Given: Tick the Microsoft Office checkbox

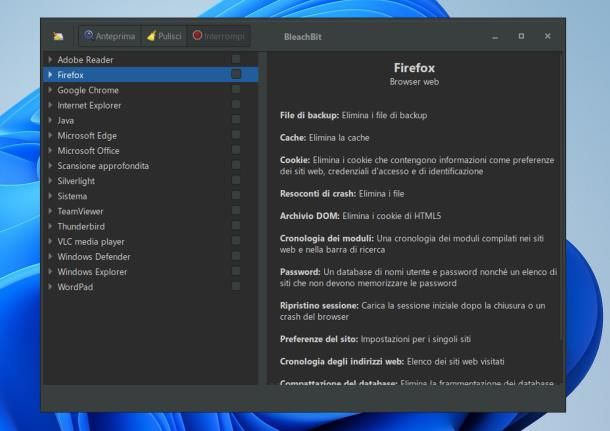Looking at the screenshot, I should pyautogui.click(x=236, y=150).
